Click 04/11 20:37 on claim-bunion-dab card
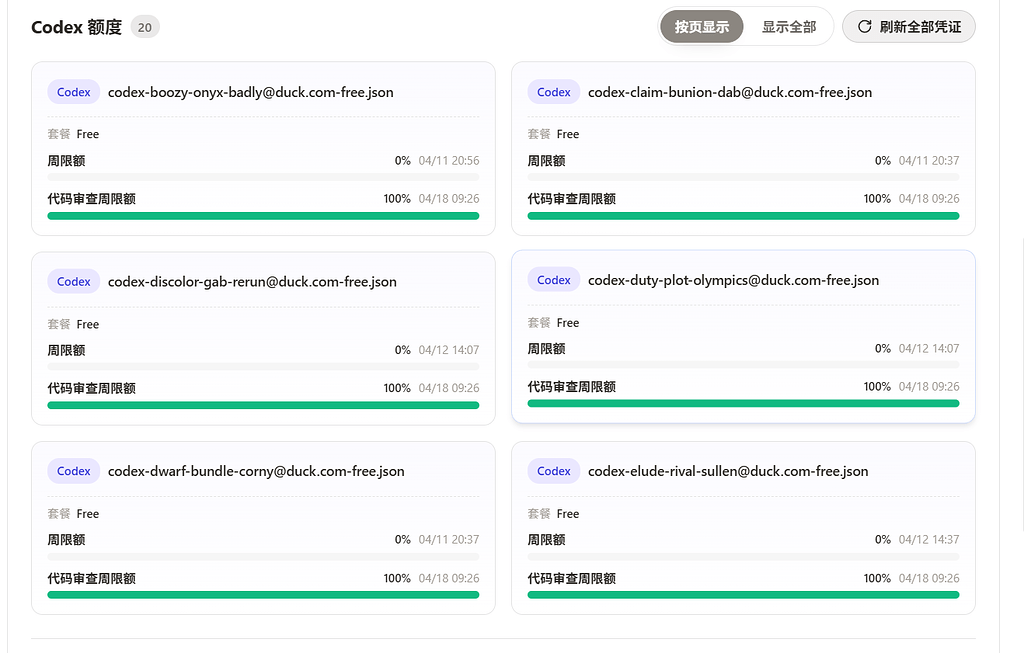This screenshot has width=1024, height=653. click(929, 161)
